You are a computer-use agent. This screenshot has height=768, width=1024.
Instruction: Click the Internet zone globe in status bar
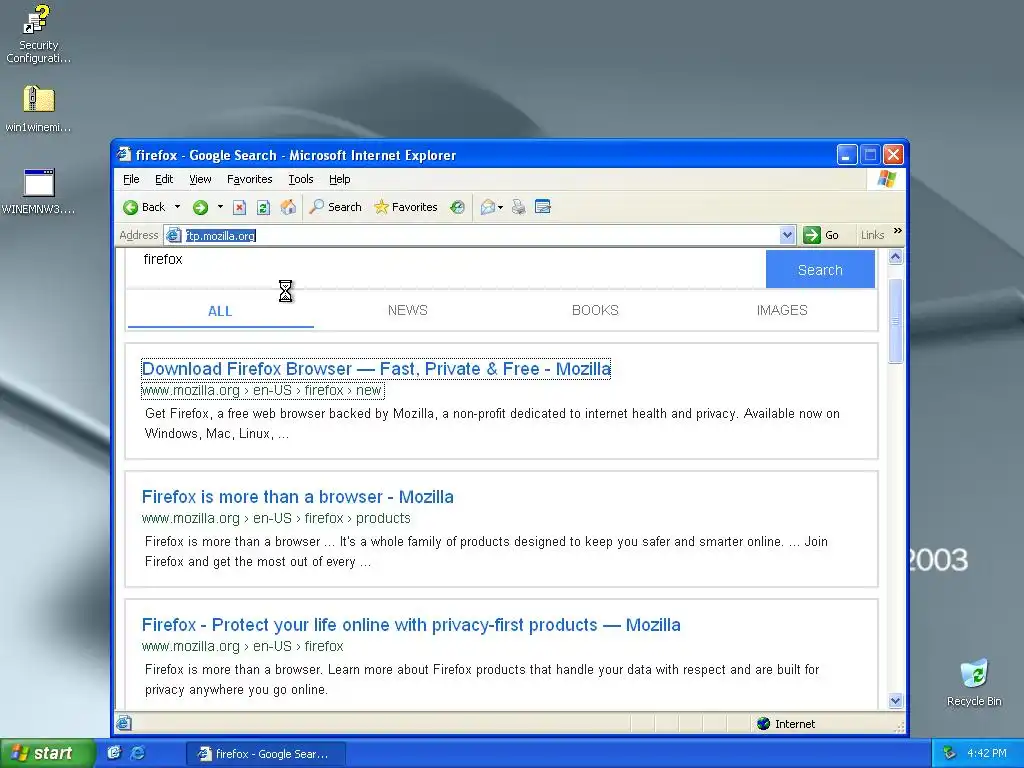click(763, 724)
